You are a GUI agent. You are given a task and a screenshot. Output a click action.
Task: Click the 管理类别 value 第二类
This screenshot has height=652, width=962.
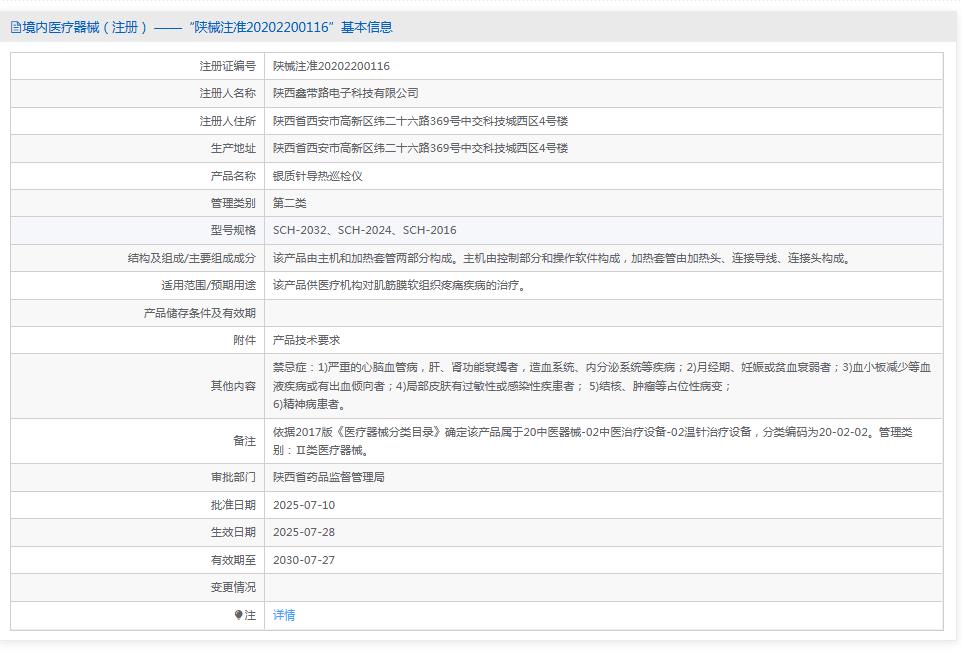coord(292,201)
